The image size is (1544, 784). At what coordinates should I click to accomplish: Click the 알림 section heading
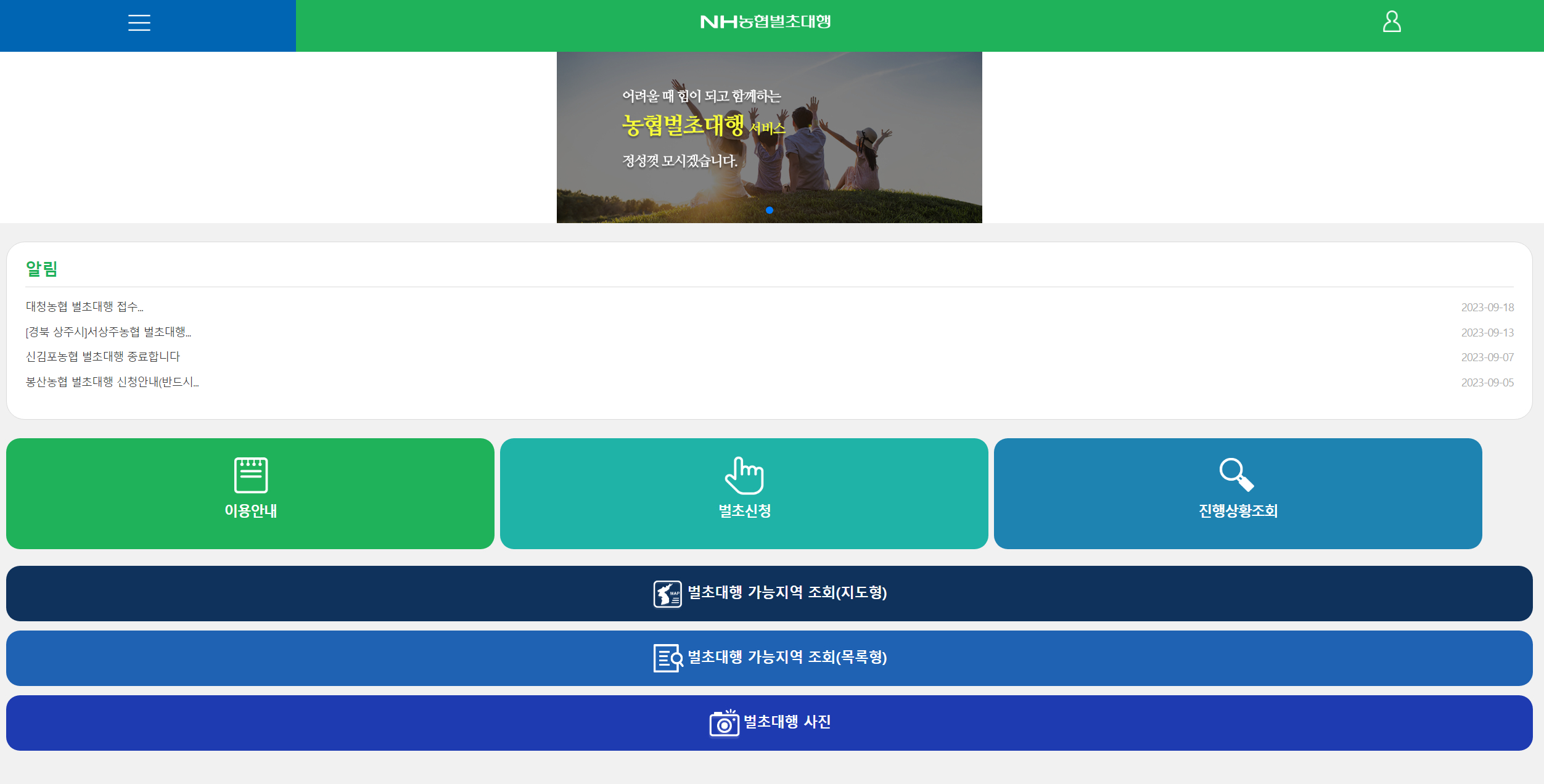[x=42, y=269]
